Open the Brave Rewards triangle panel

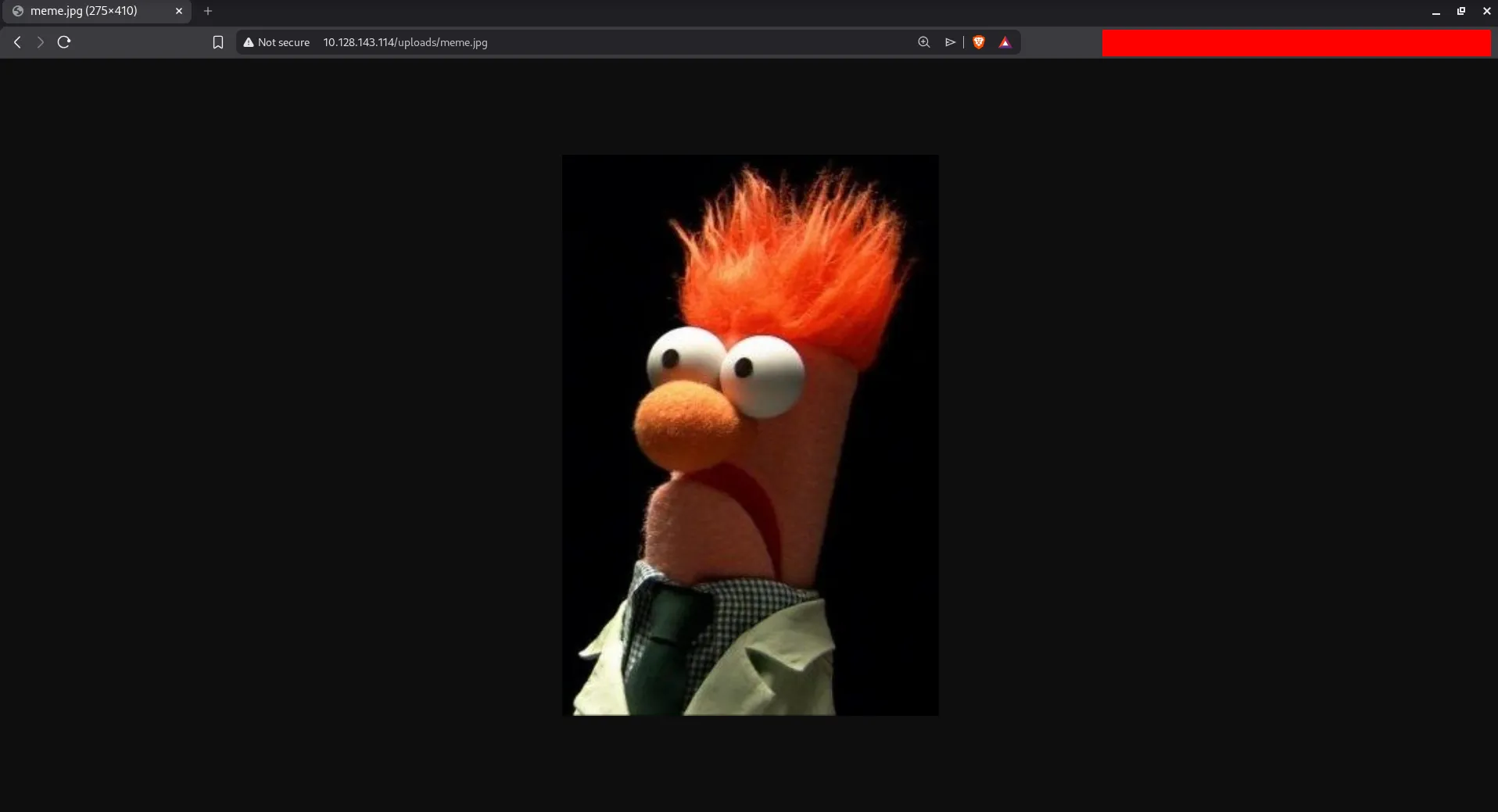1005,42
